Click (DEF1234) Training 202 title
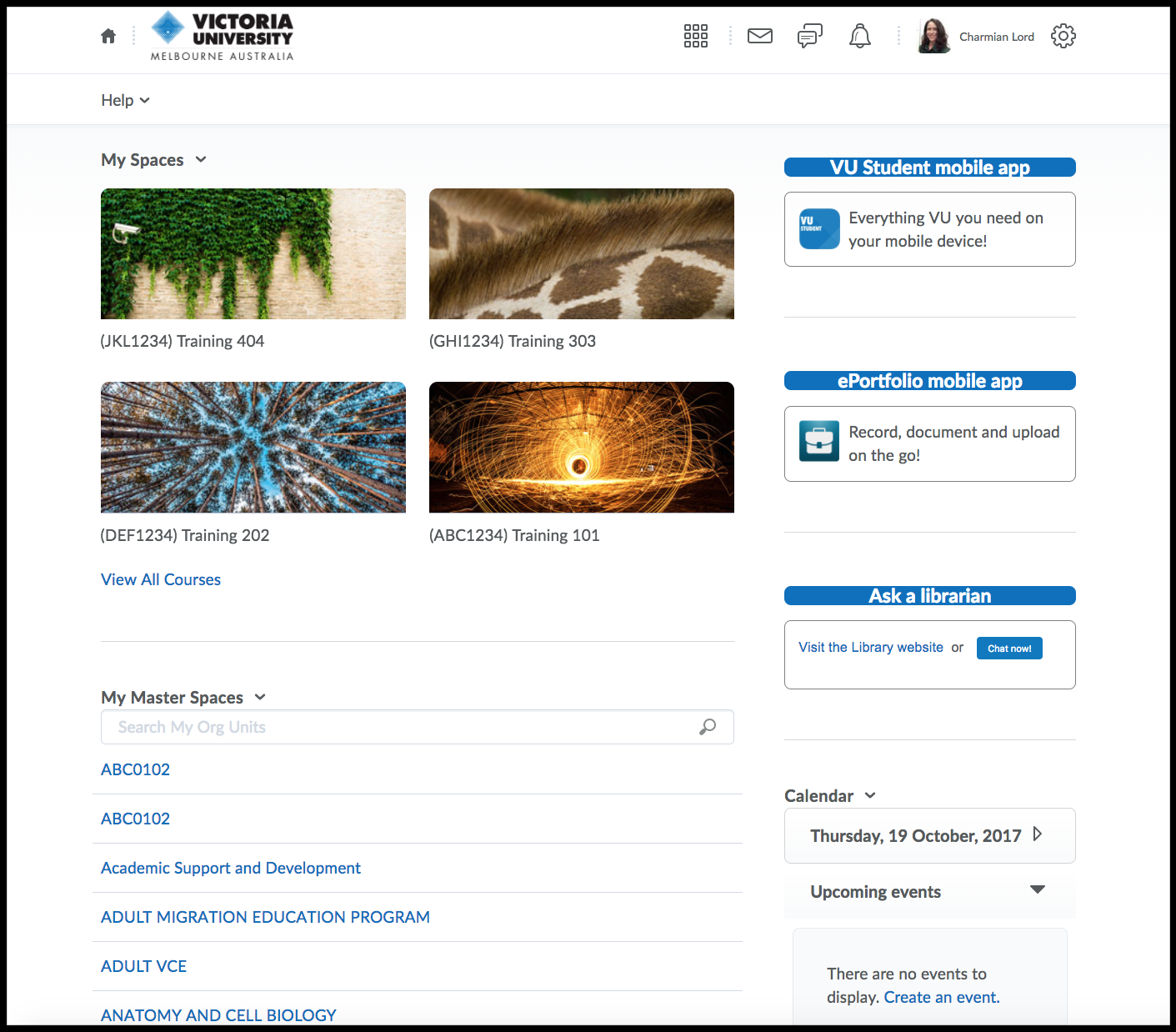Screen dimensions: 1176x1032 (x=185, y=535)
